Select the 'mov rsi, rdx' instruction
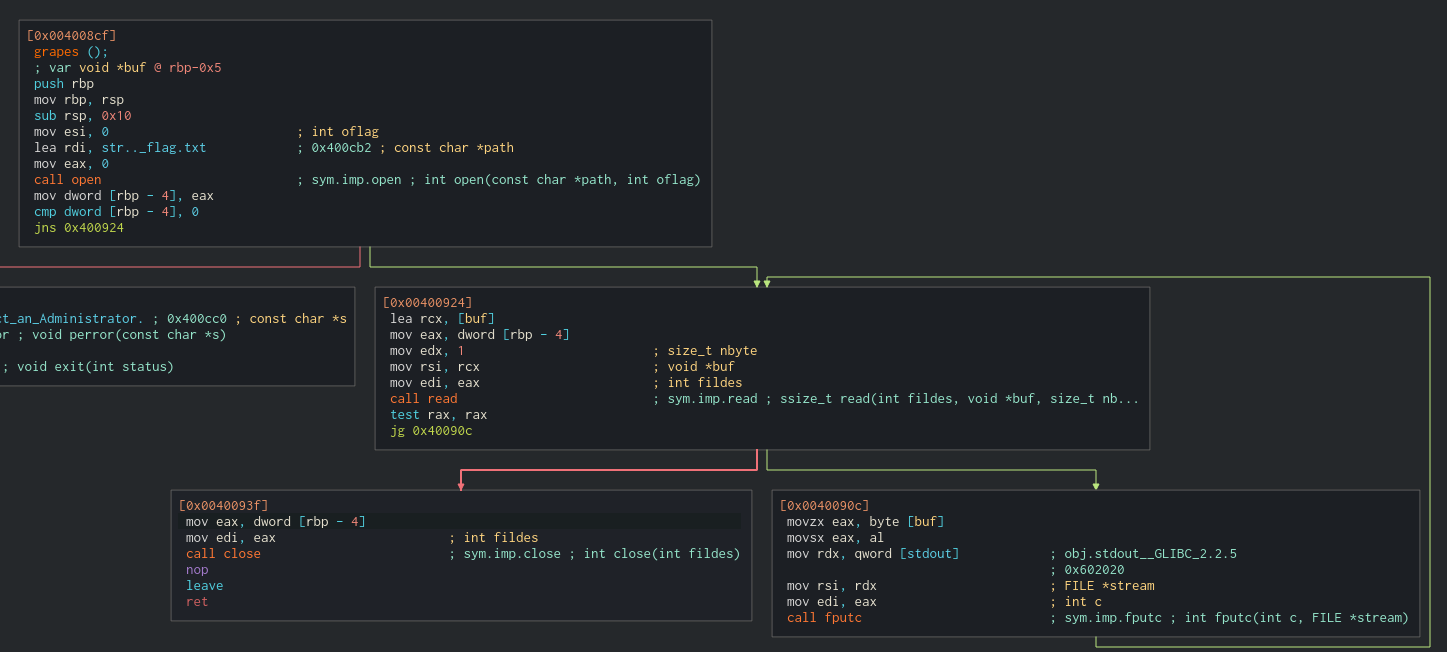Screen dimensions: 1447x652 (x=832, y=586)
